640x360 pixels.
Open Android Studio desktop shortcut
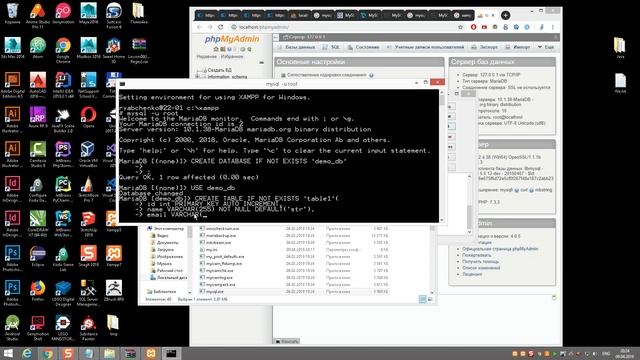[12, 328]
